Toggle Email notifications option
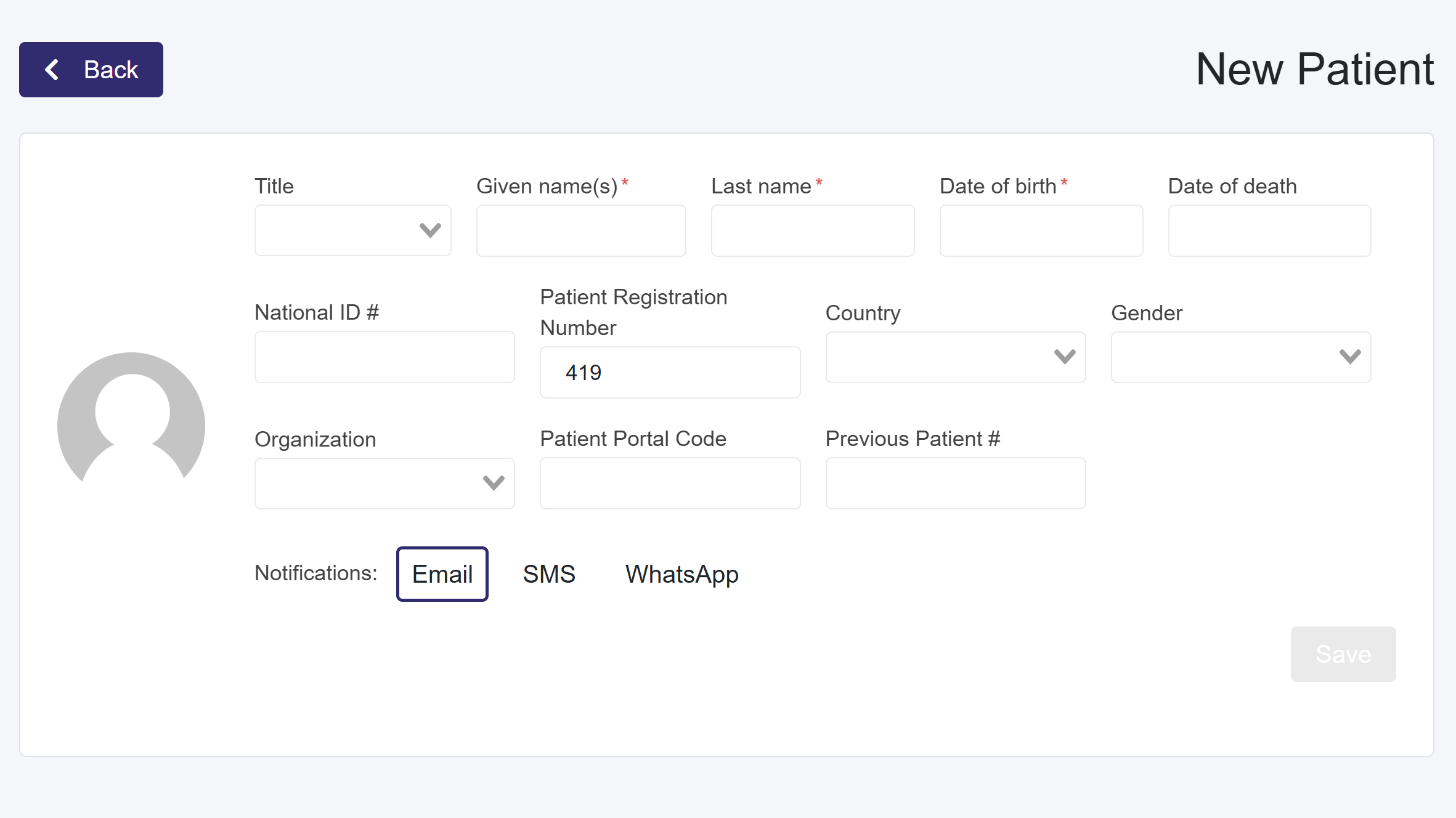This screenshot has height=818, width=1456. point(442,574)
